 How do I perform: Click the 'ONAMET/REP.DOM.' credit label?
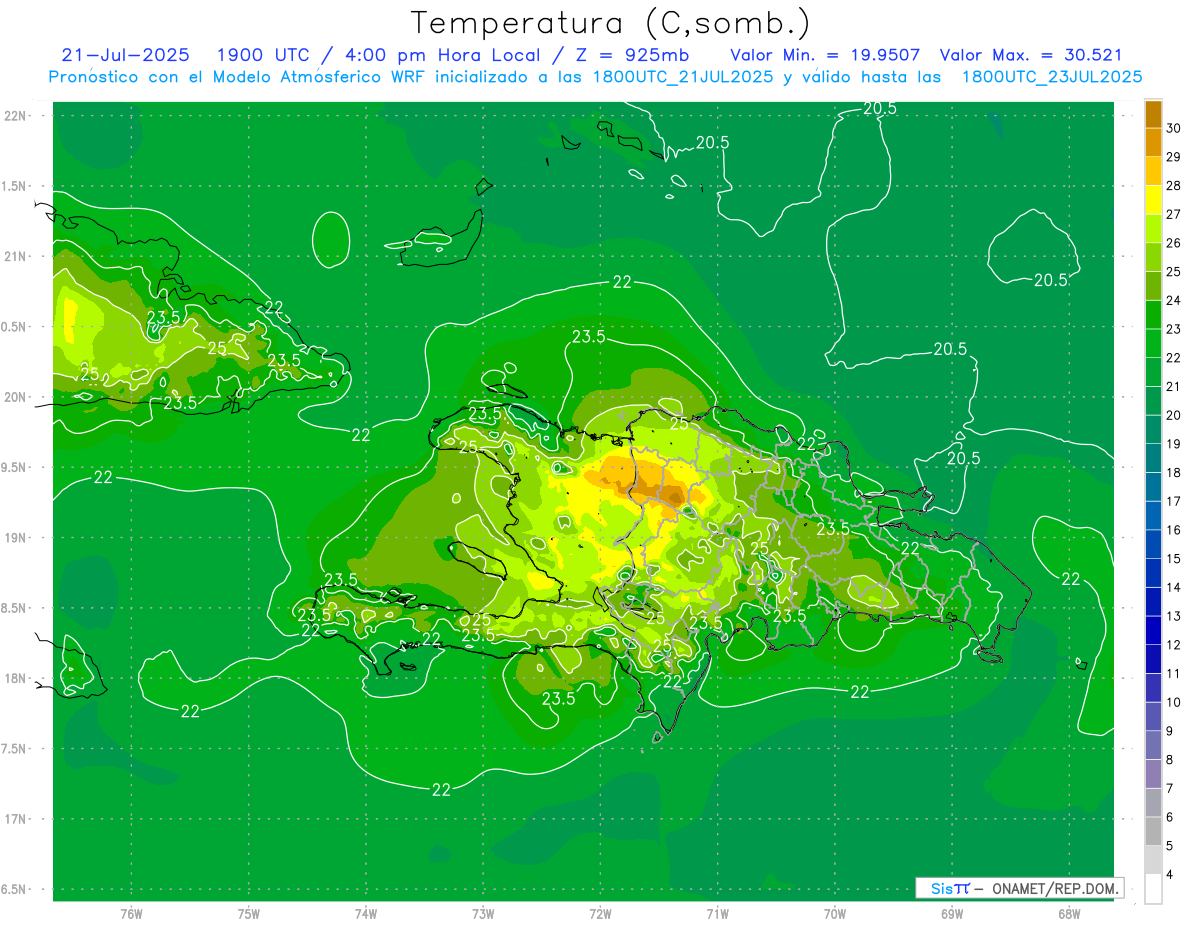1054,888
